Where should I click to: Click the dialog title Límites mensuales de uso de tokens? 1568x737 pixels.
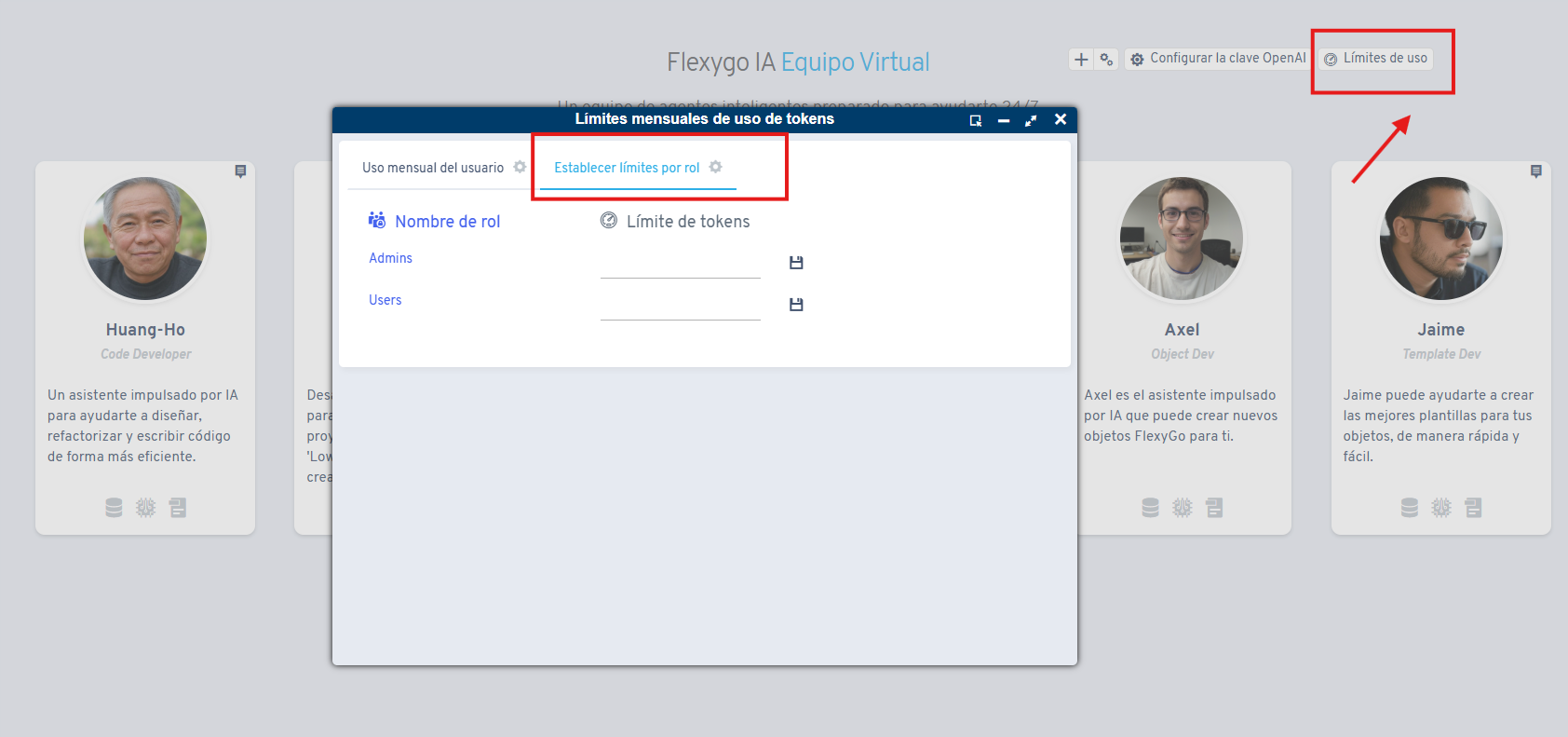(705, 119)
